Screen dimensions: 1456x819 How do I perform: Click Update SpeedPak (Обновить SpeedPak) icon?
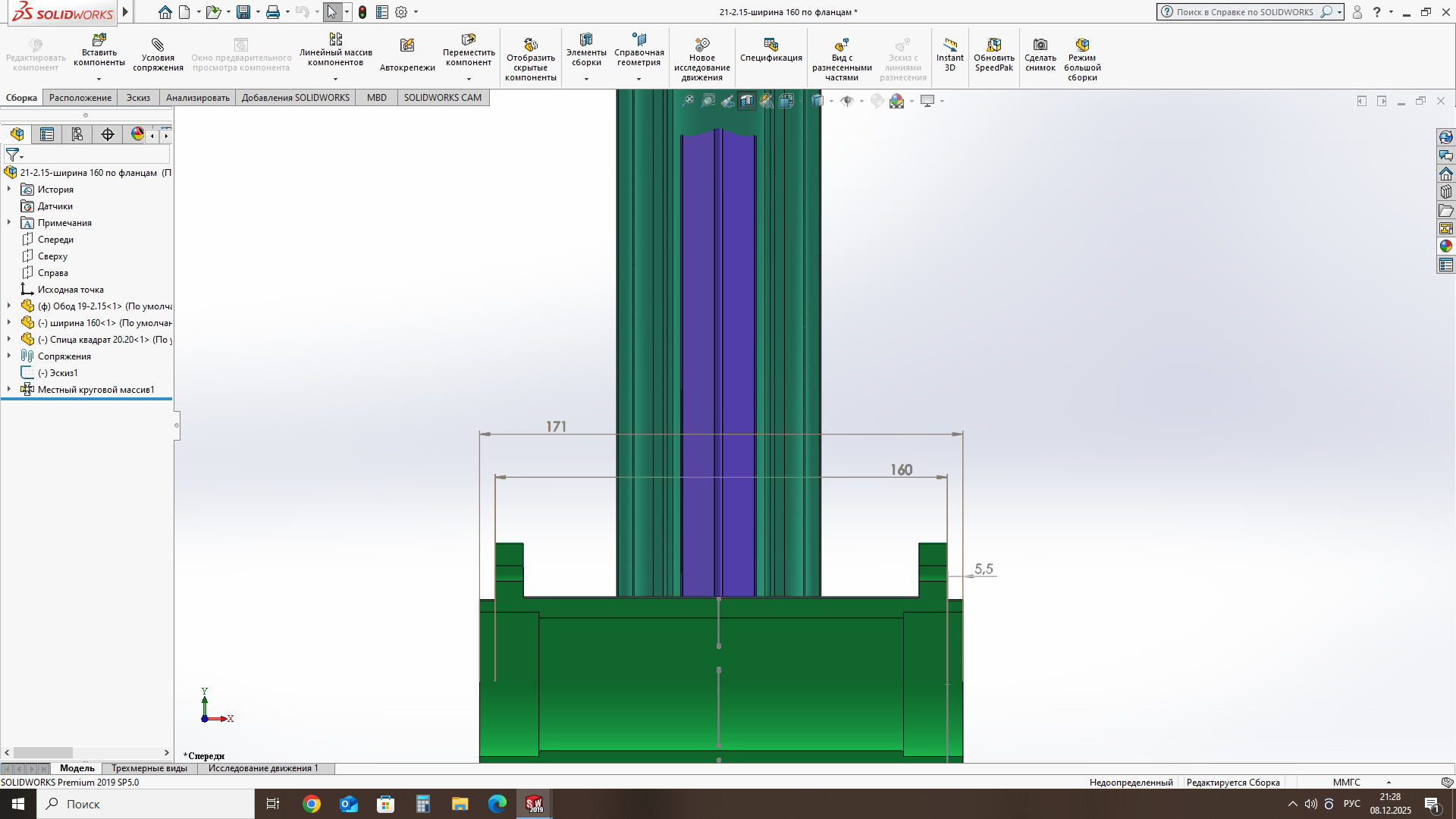[x=993, y=52]
